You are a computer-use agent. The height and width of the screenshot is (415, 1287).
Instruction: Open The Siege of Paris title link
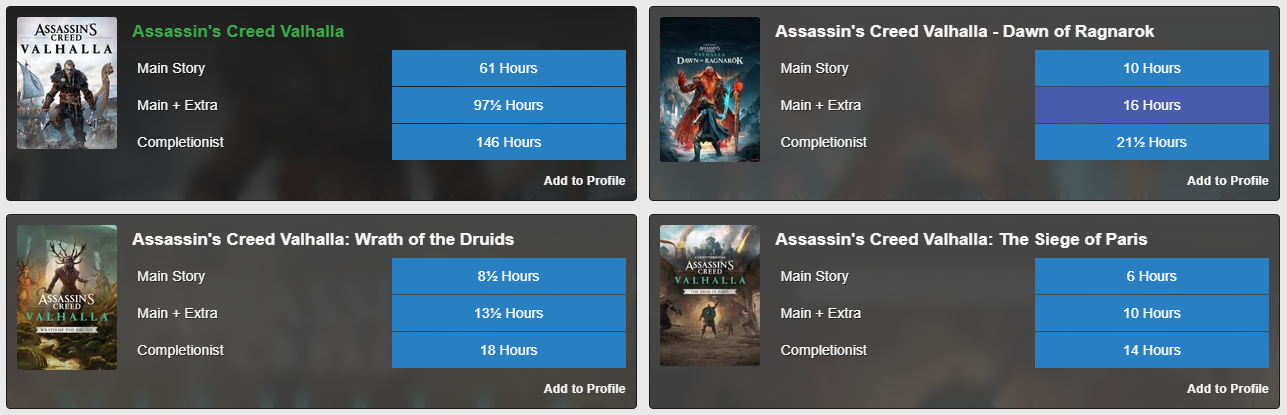[961, 240]
